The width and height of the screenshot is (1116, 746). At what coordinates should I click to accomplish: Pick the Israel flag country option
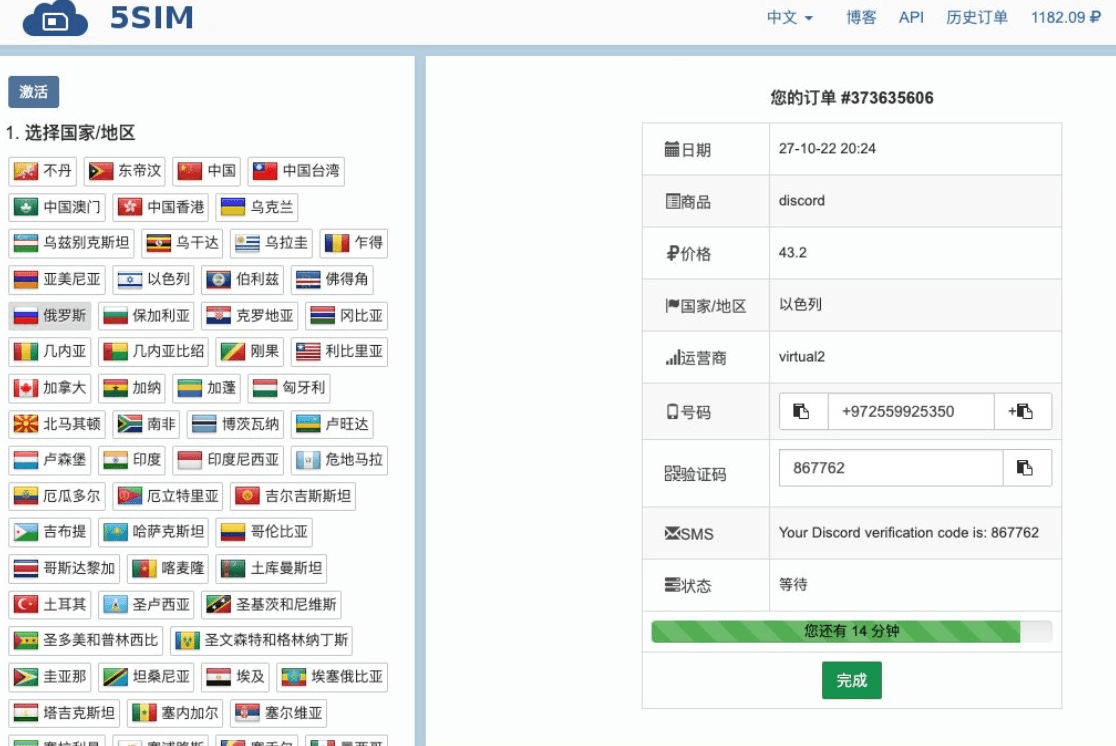pos(151,280)
